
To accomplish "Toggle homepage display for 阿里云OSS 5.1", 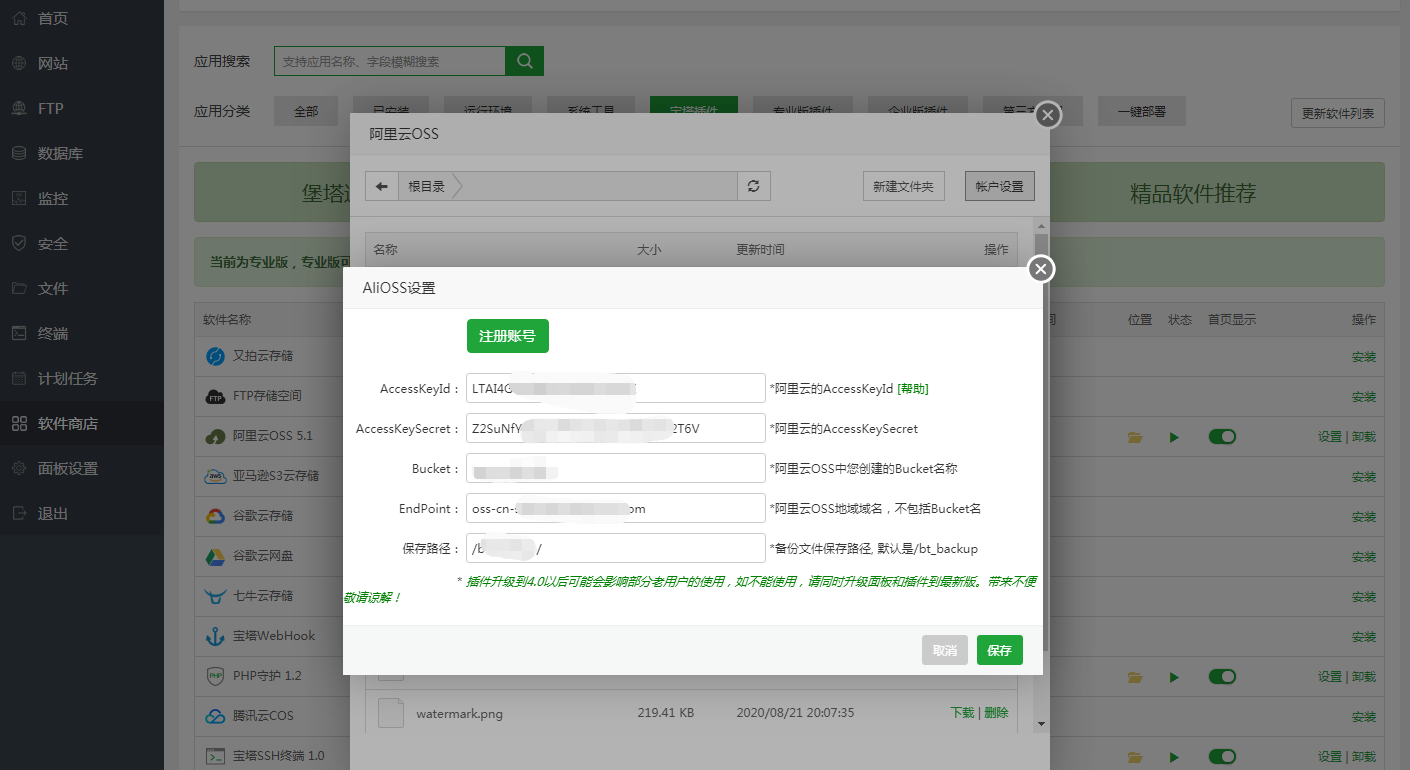I will pos(1222,437).
